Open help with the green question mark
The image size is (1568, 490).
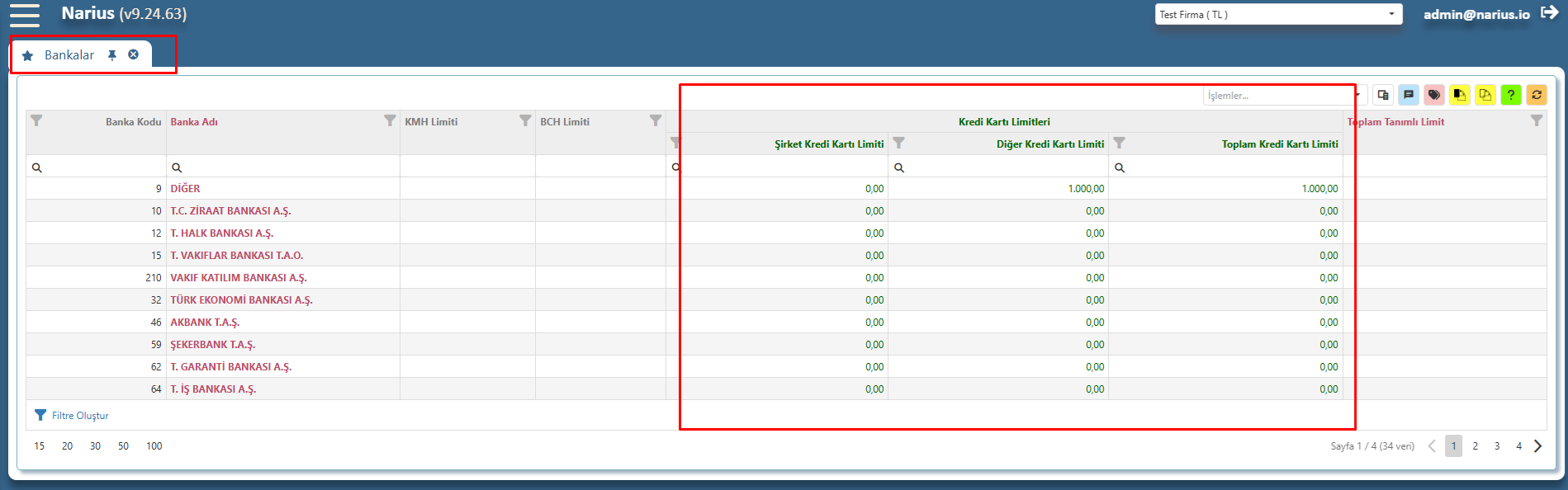(x=1511, y=95)
